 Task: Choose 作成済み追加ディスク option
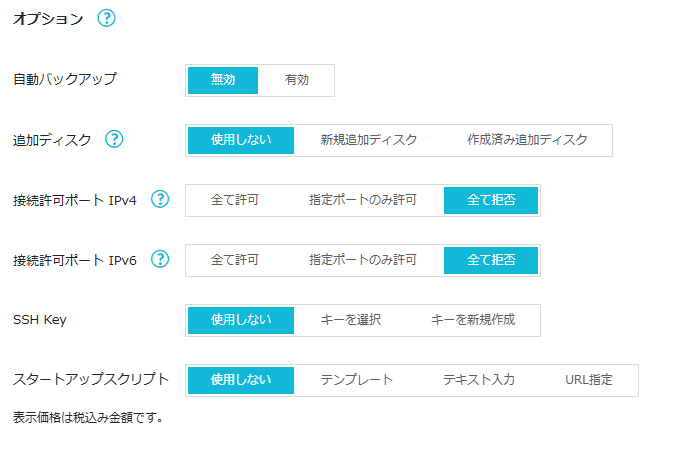pyautogui.click(x=527, y=140)
